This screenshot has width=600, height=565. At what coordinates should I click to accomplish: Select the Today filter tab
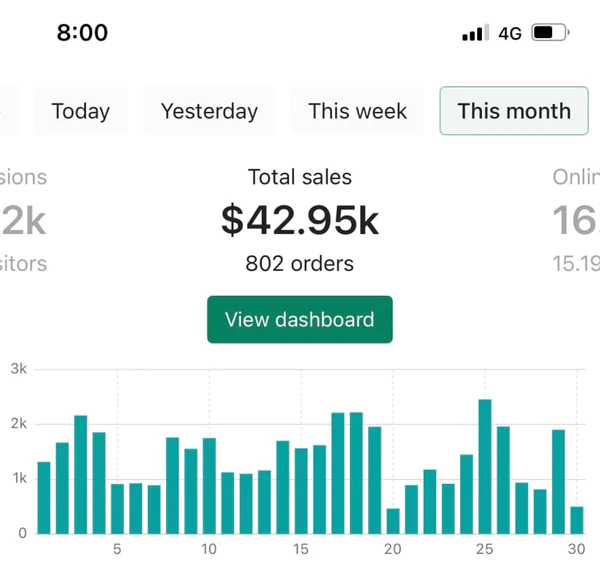pos(81,111)
